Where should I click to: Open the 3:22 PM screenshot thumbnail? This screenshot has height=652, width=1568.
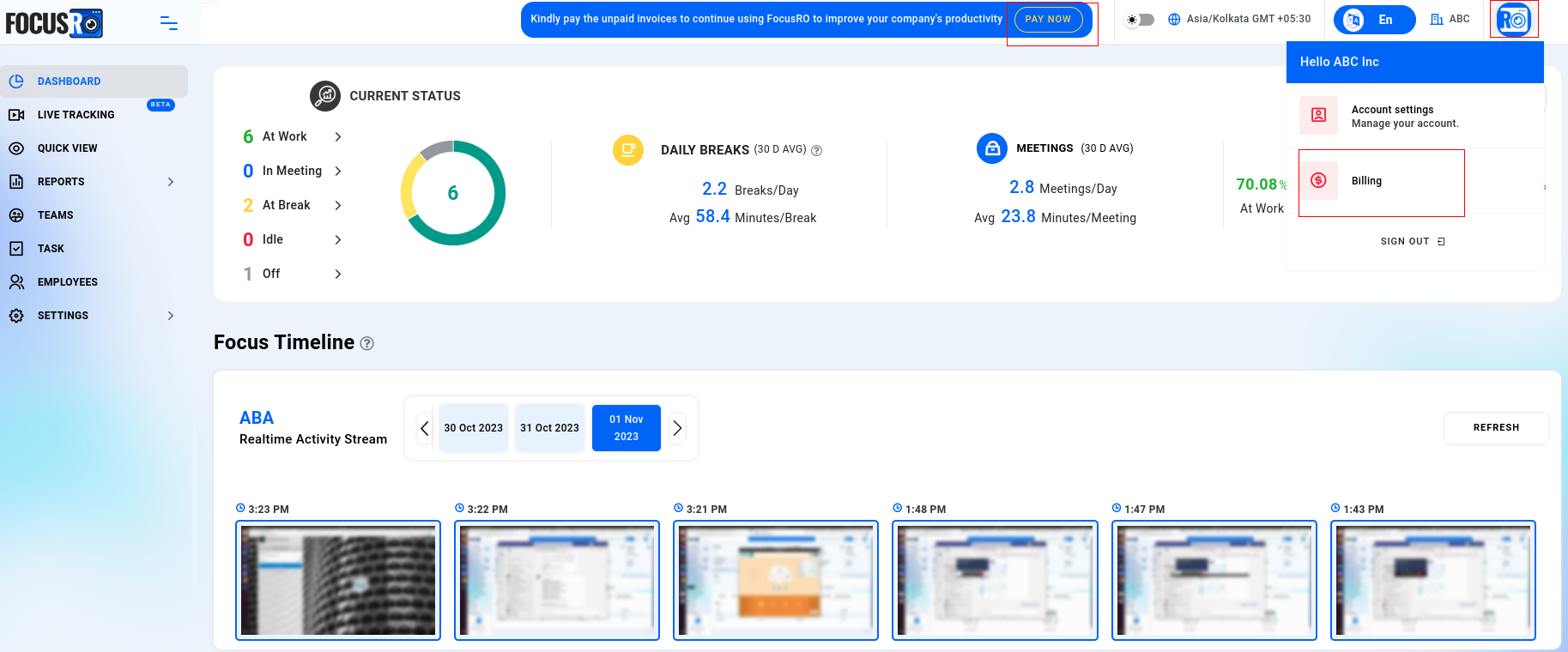pyautogui.click(x=557, y=581)
